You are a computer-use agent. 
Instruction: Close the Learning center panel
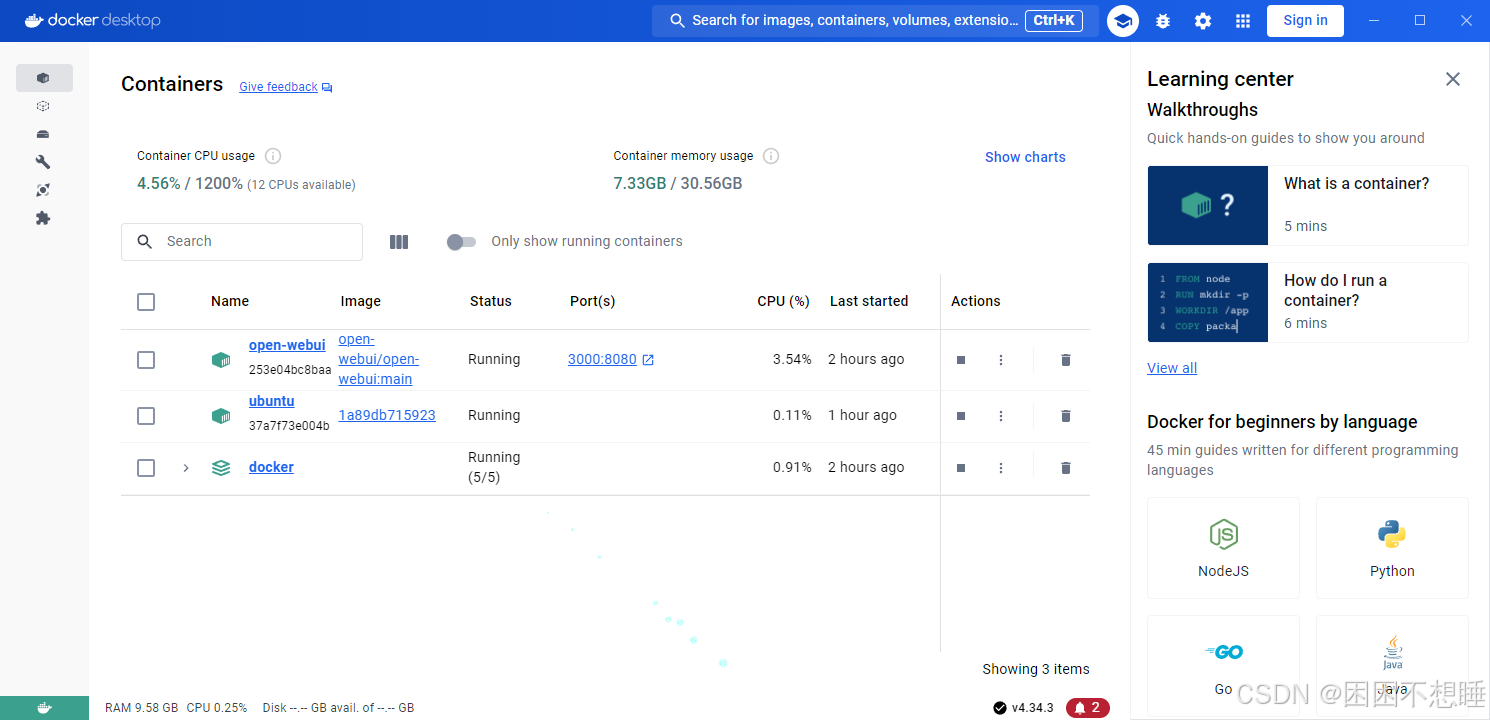(x=1453, y=79)
